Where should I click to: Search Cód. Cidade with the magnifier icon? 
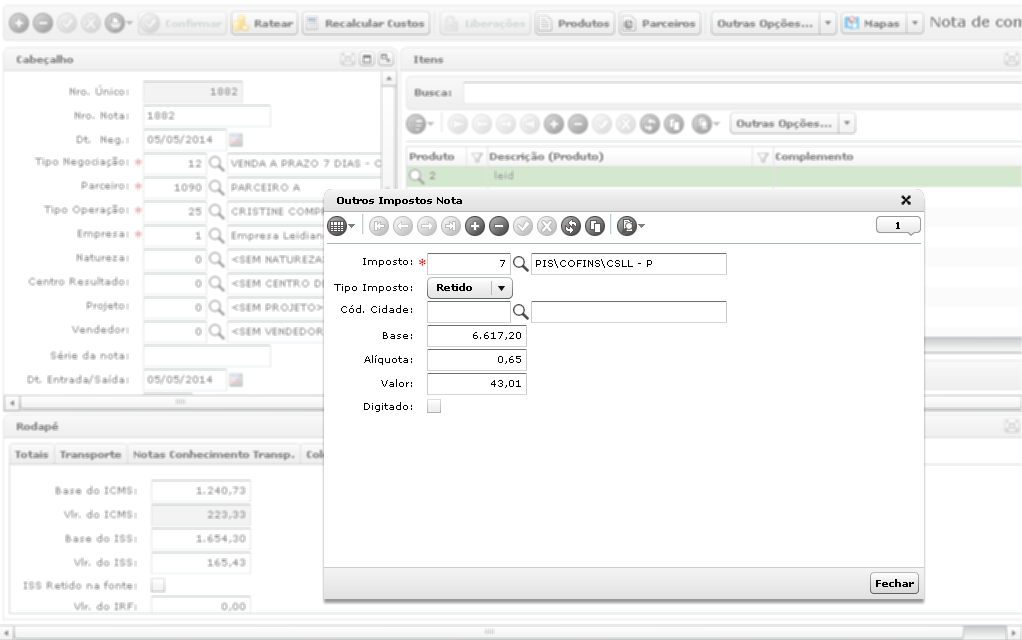(x=520, y=312)
